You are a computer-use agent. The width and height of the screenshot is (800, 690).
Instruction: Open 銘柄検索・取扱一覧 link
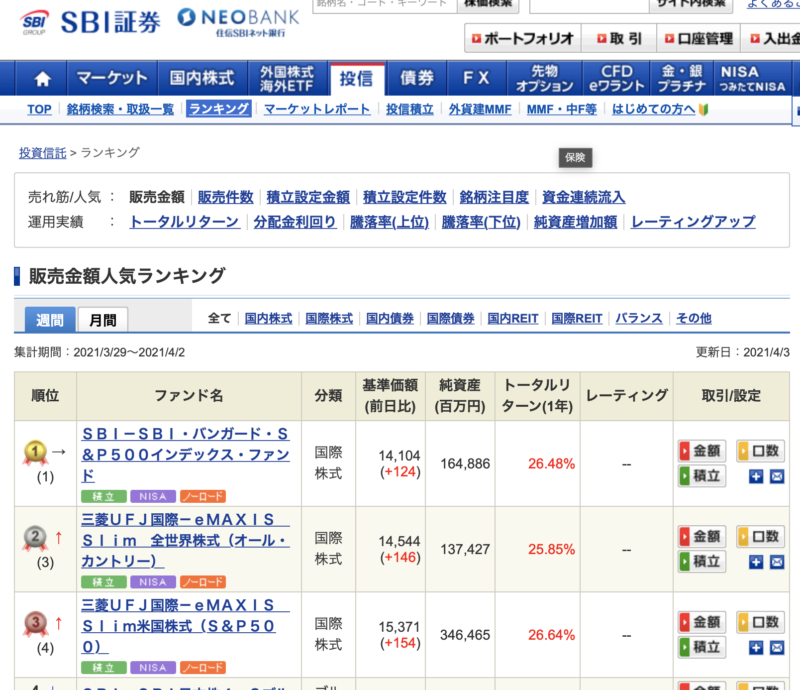point(120,109)
